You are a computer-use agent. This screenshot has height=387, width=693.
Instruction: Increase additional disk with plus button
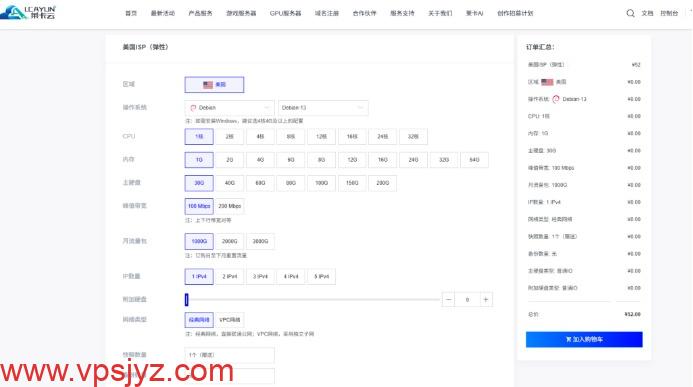[x=486, y=300]
